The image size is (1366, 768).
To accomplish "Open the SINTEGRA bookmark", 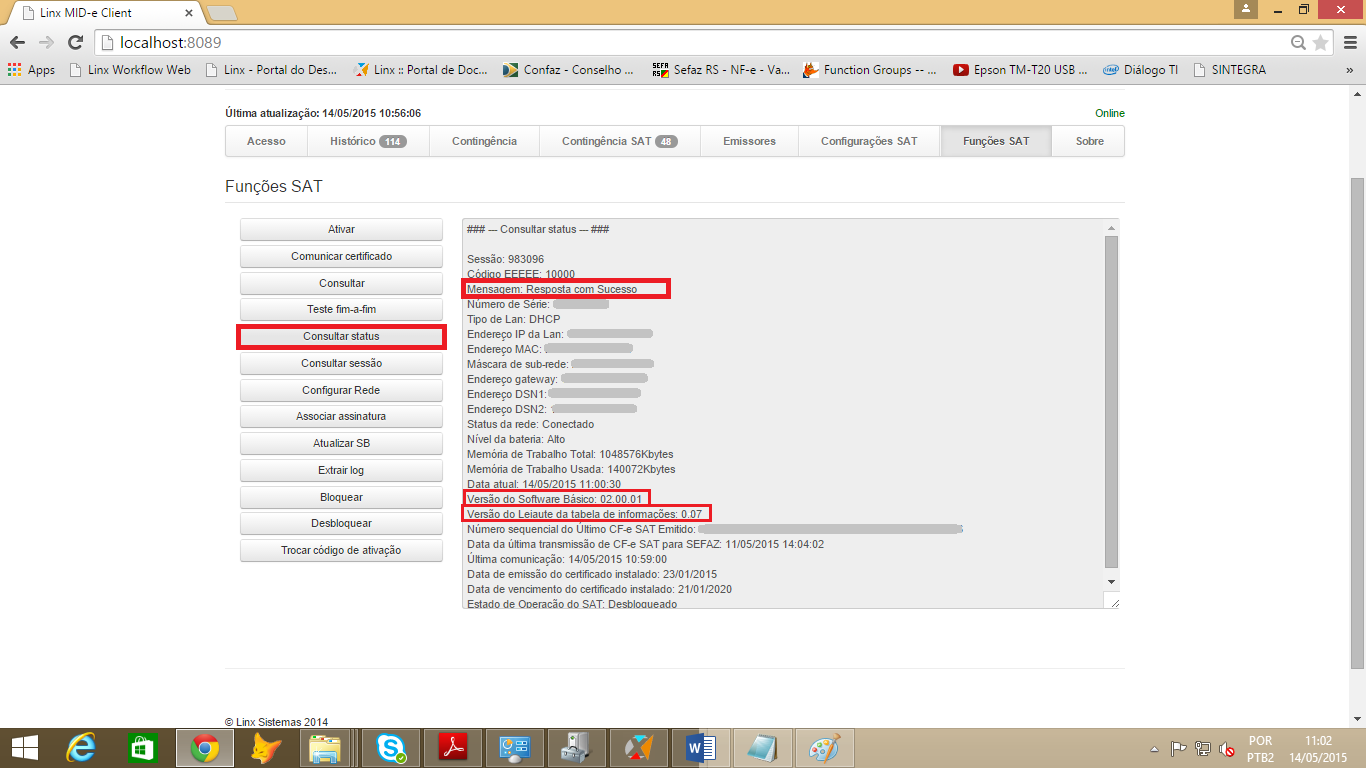I will (1230, 70).
